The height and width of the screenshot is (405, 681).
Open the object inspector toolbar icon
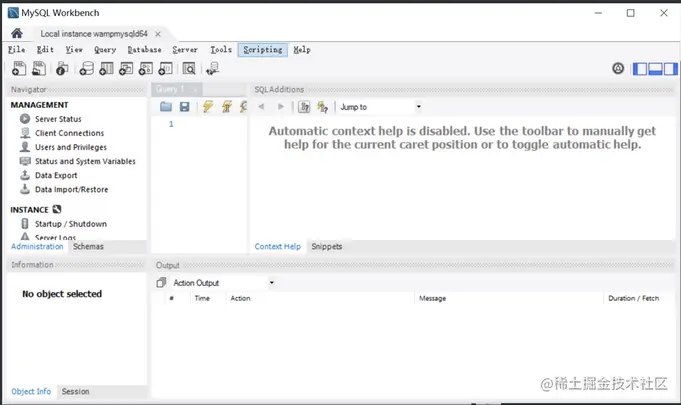62,69
